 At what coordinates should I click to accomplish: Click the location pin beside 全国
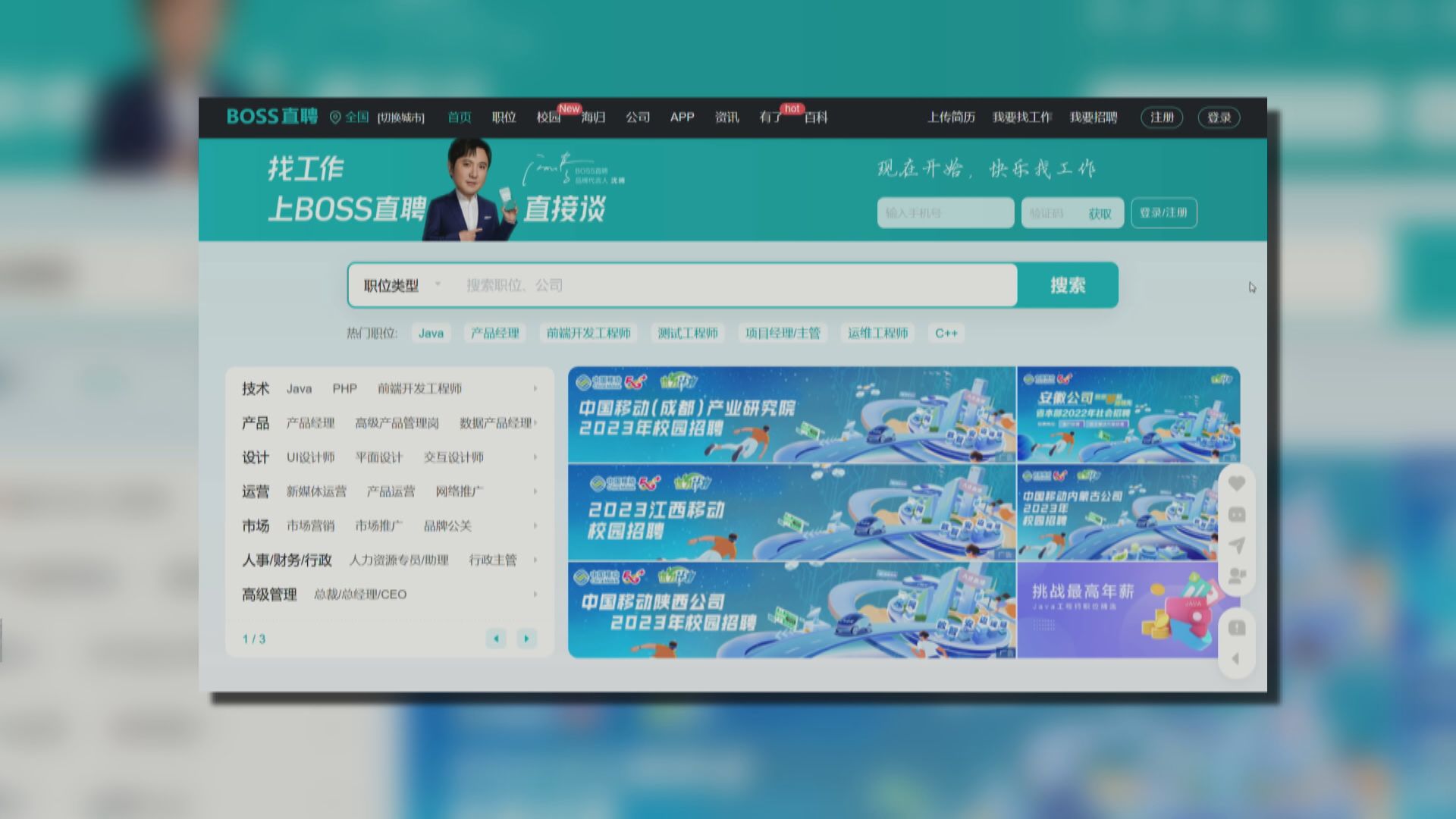[334, 117]
